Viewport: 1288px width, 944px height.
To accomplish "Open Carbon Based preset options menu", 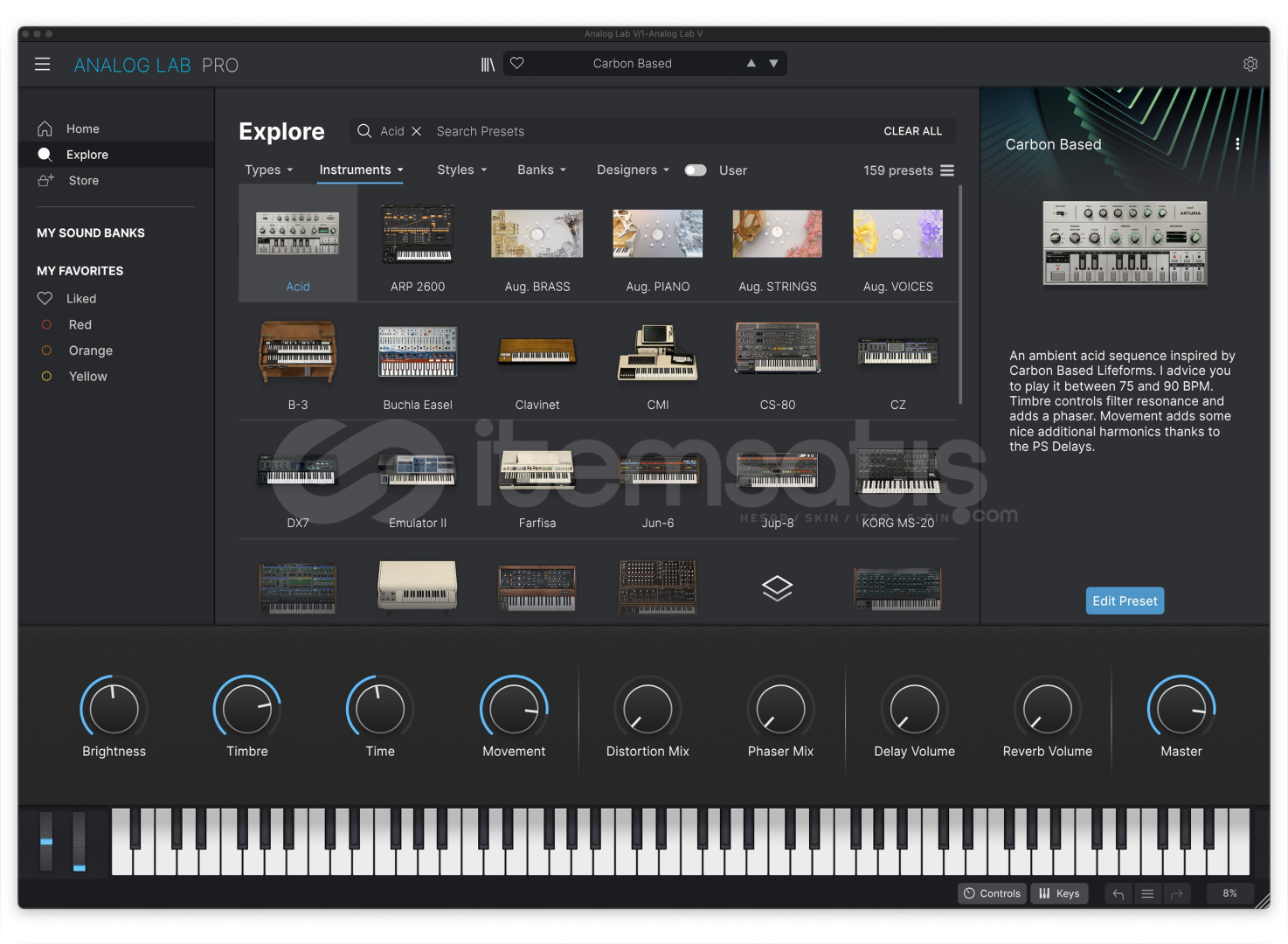I will (1237, 144).
